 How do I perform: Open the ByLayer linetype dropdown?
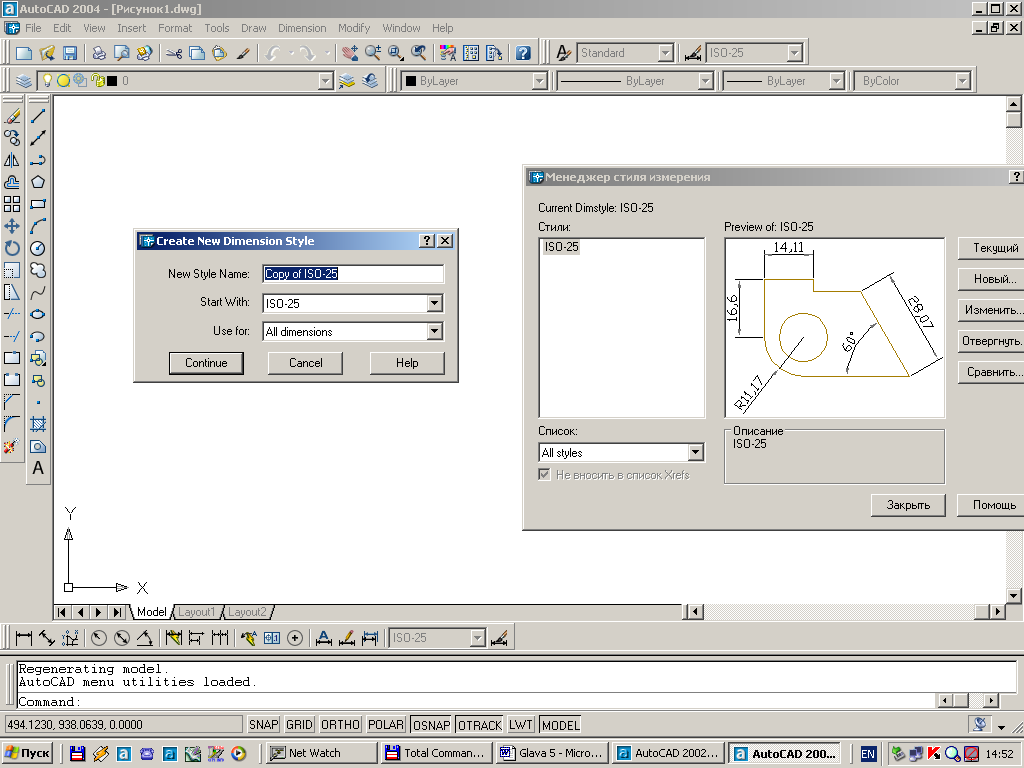(705, 81)
